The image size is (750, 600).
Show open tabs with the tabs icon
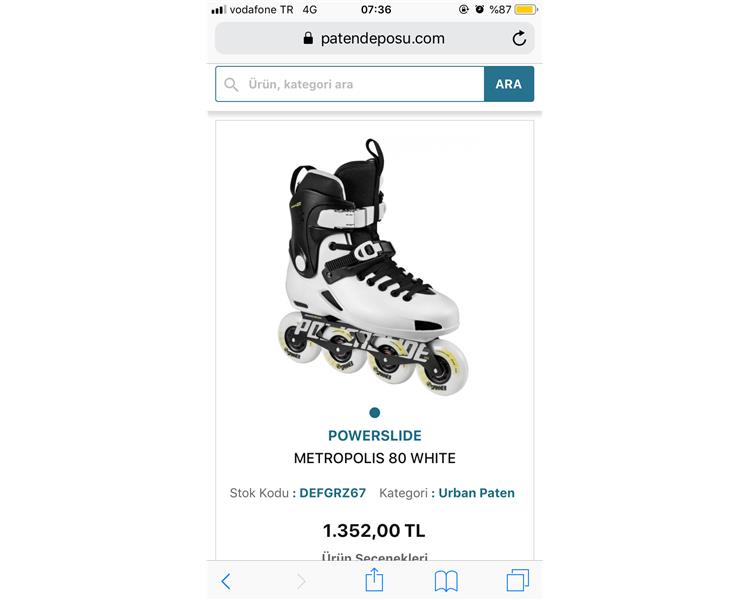pos(517,581)
